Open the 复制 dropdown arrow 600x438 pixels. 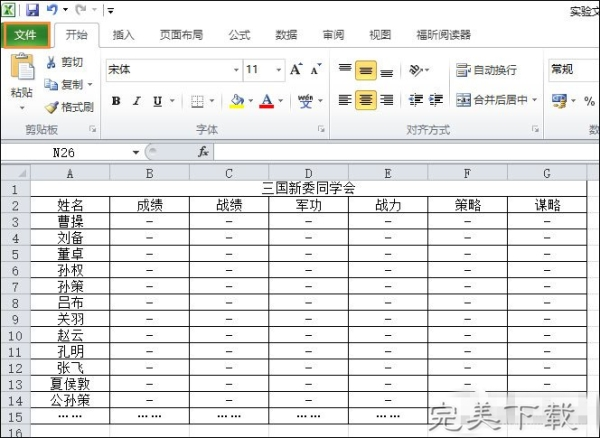90,84
